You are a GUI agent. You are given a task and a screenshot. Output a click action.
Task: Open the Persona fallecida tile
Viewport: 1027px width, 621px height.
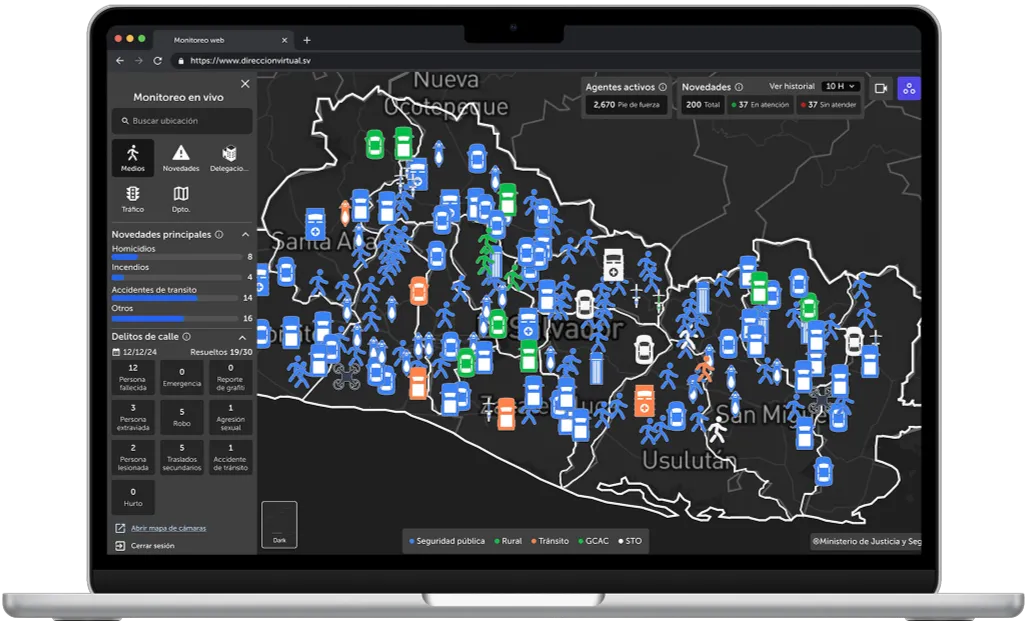(x=133, y=377)
